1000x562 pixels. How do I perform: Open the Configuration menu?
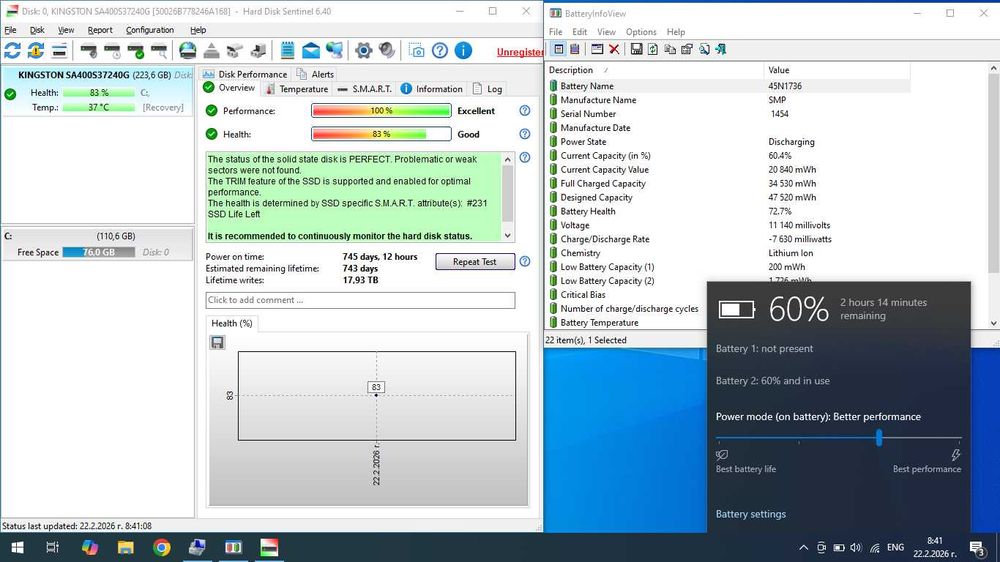click(x=150, y=30)
